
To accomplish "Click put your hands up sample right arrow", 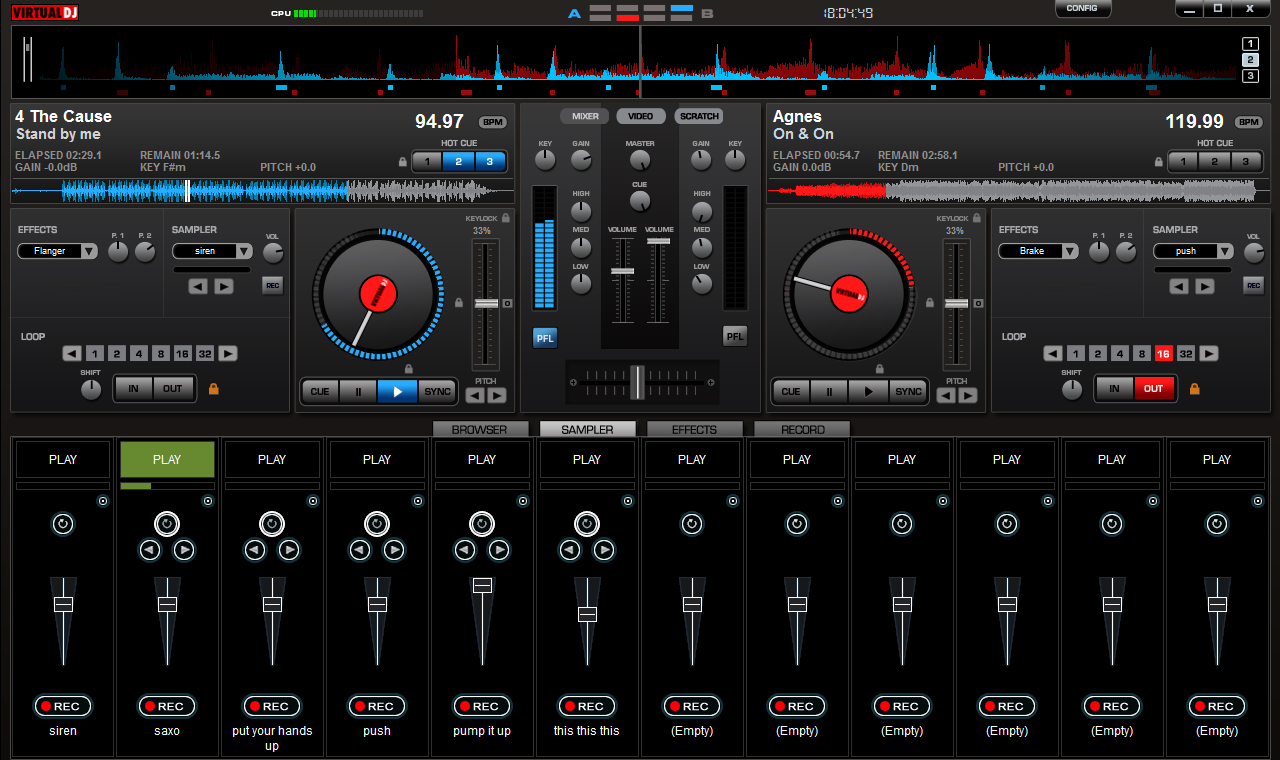I will (x=289, y=550).
